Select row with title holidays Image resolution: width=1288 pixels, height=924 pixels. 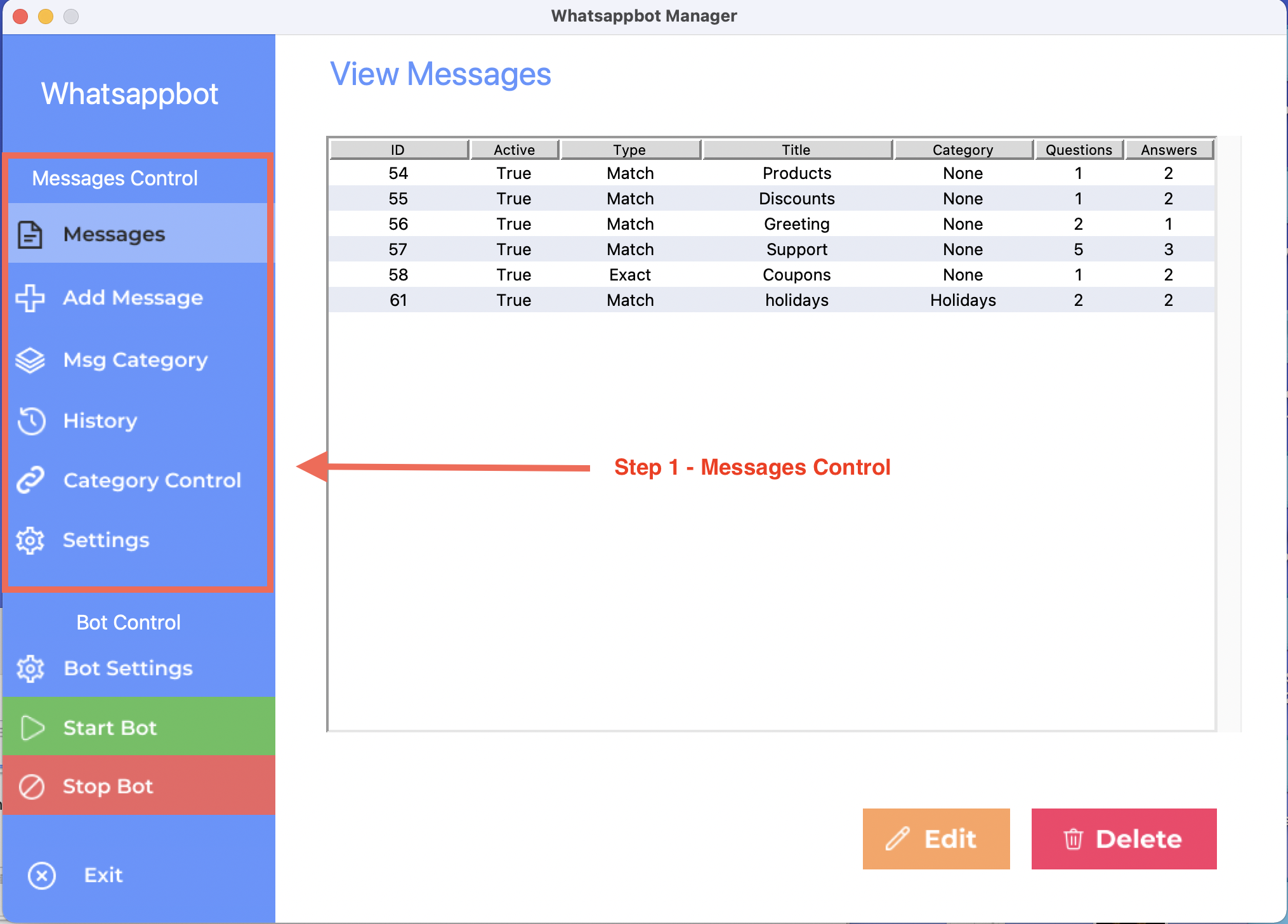(772, 300)
